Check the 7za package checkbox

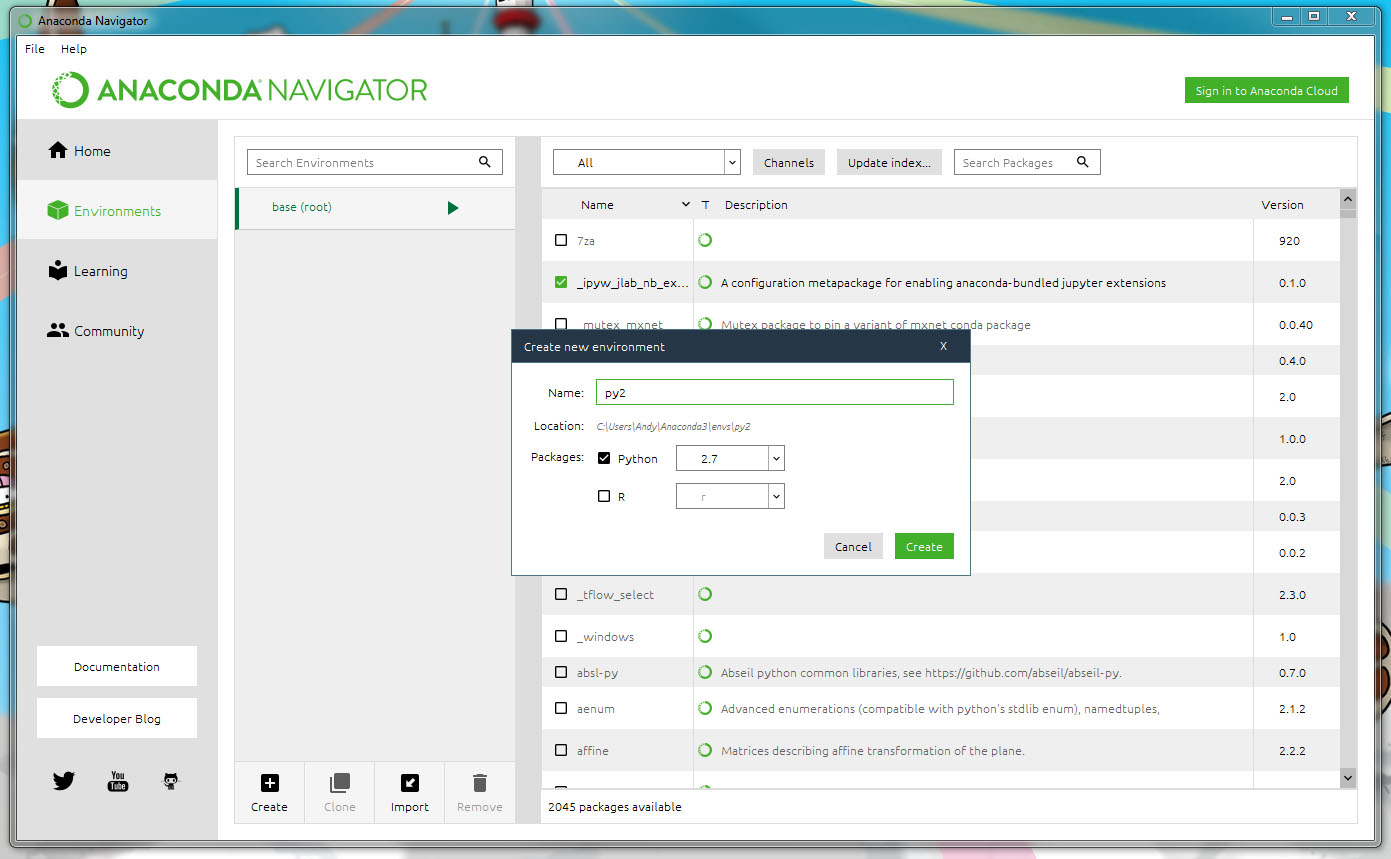(561, 240)
